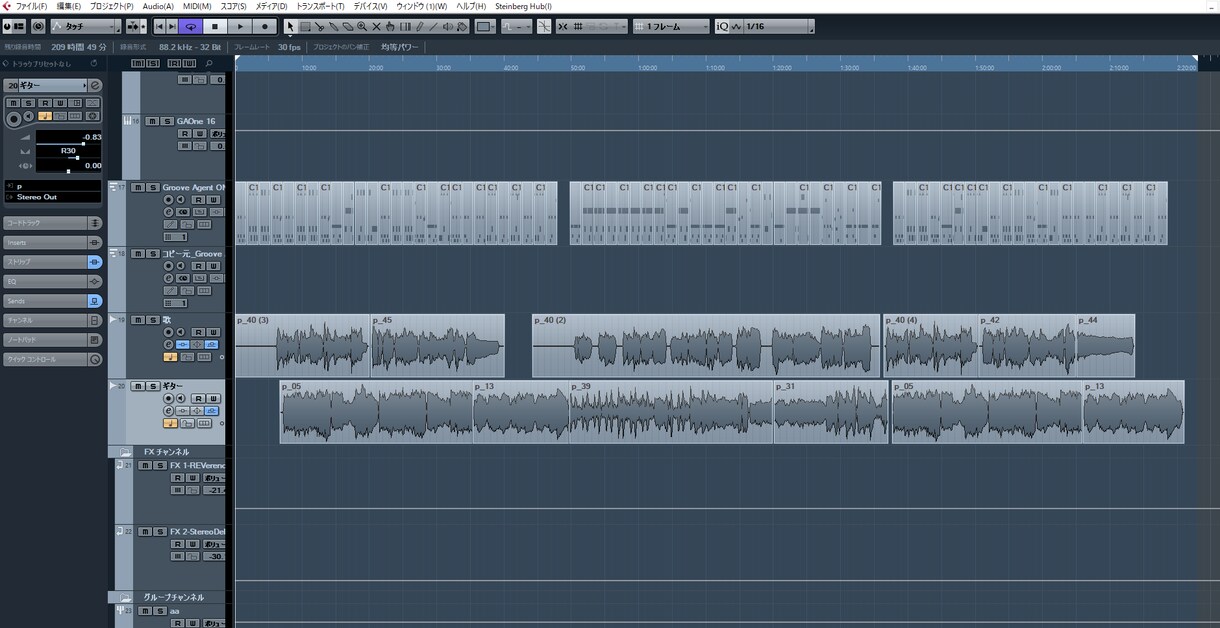
Task: Open the Audio(A) menu
Action: pos(158,6)
